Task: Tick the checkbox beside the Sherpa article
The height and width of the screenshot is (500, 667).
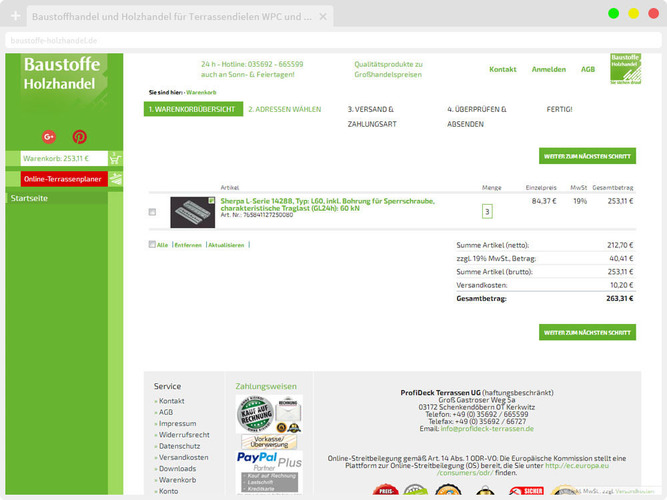Action: click(x=152, y=212)
